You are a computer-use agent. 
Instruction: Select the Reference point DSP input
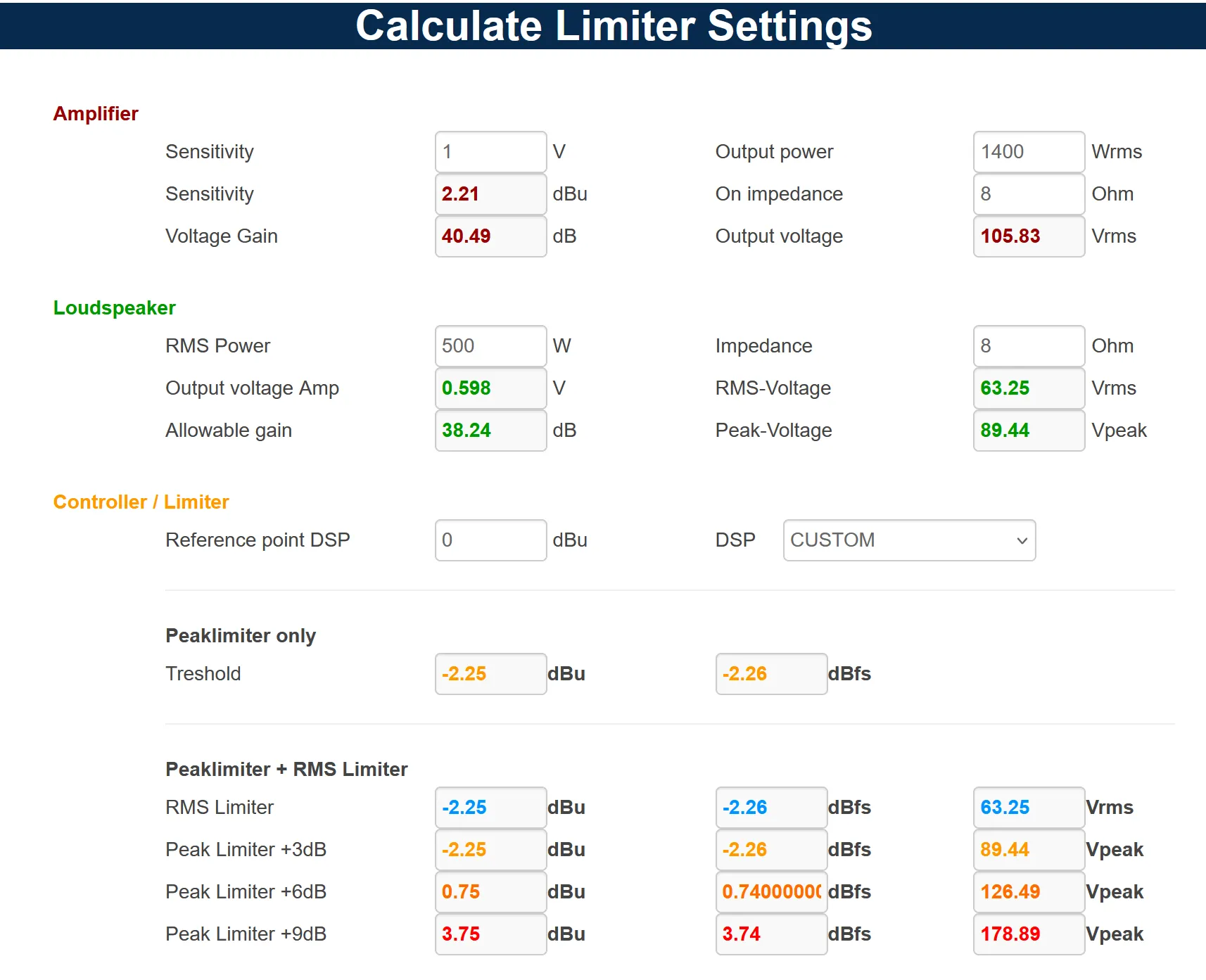point(491,540)
